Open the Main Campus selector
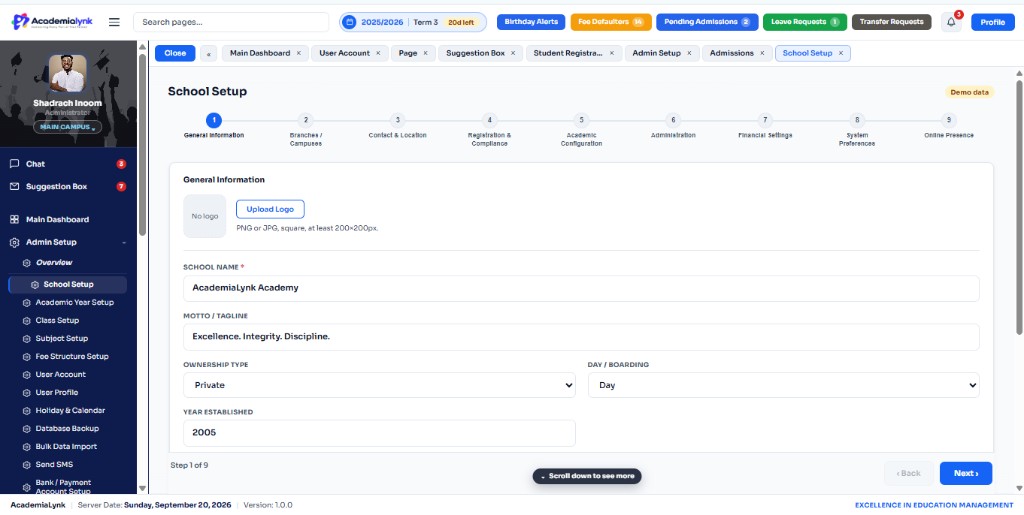This screenshot has height=515, width=1024. (x=68, y=127)
